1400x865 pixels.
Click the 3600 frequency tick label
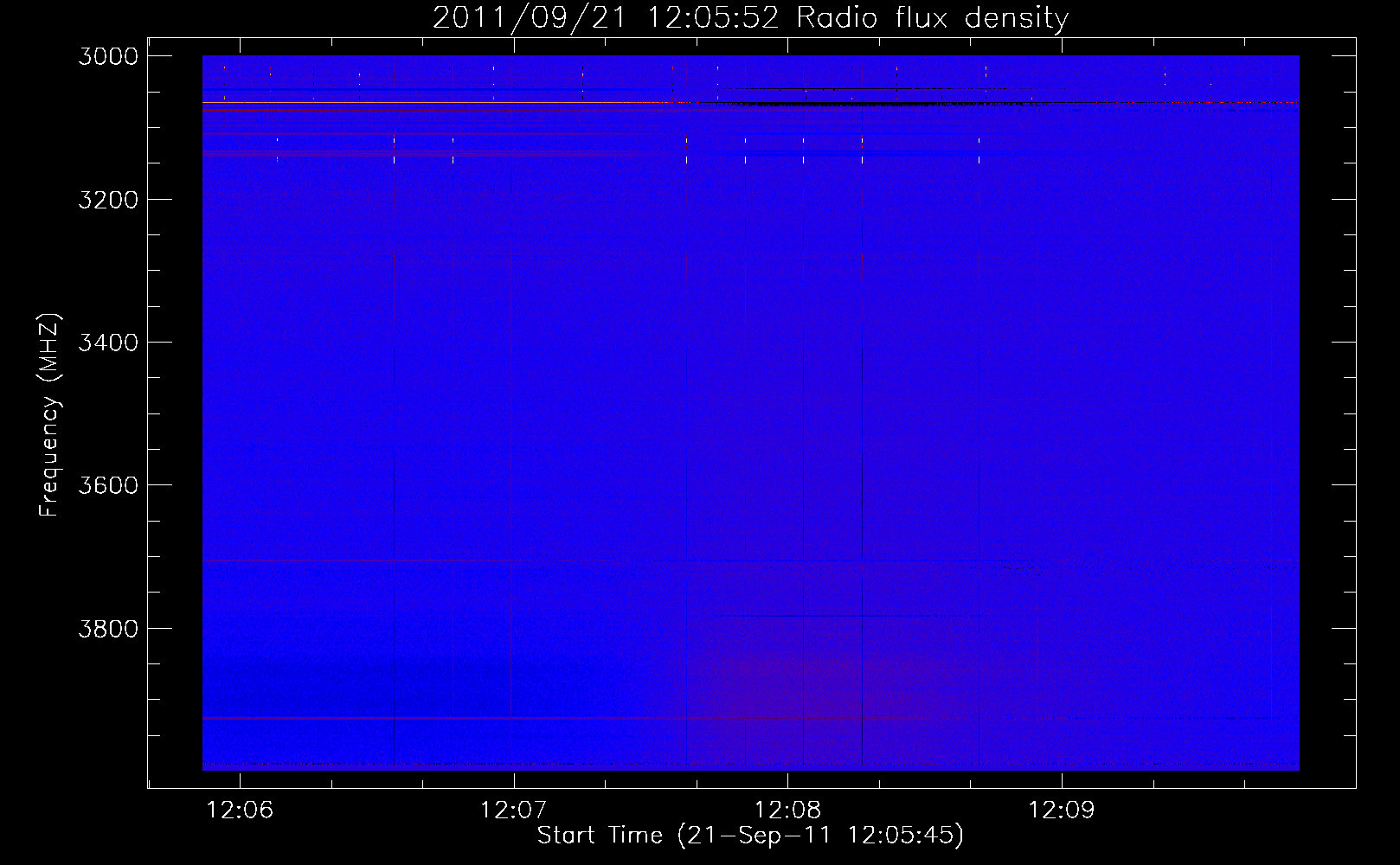point(108,485)
